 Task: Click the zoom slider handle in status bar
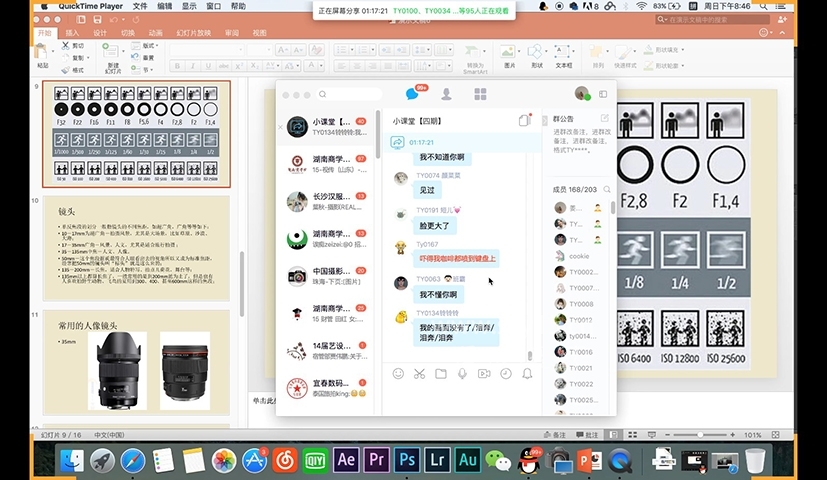(x=700, y=435)
